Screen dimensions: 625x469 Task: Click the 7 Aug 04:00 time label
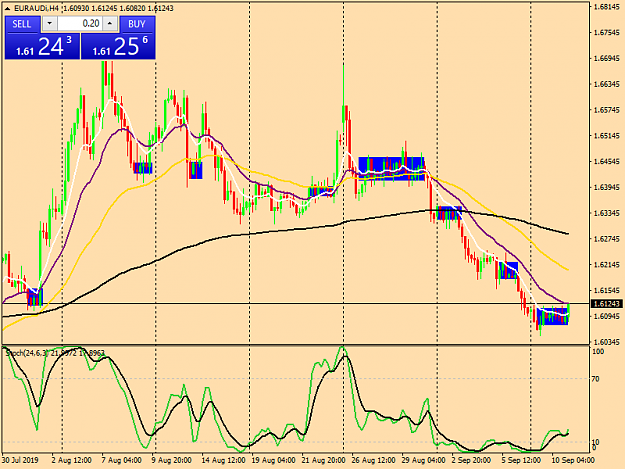pyautogui.click(x=121, y=460)
